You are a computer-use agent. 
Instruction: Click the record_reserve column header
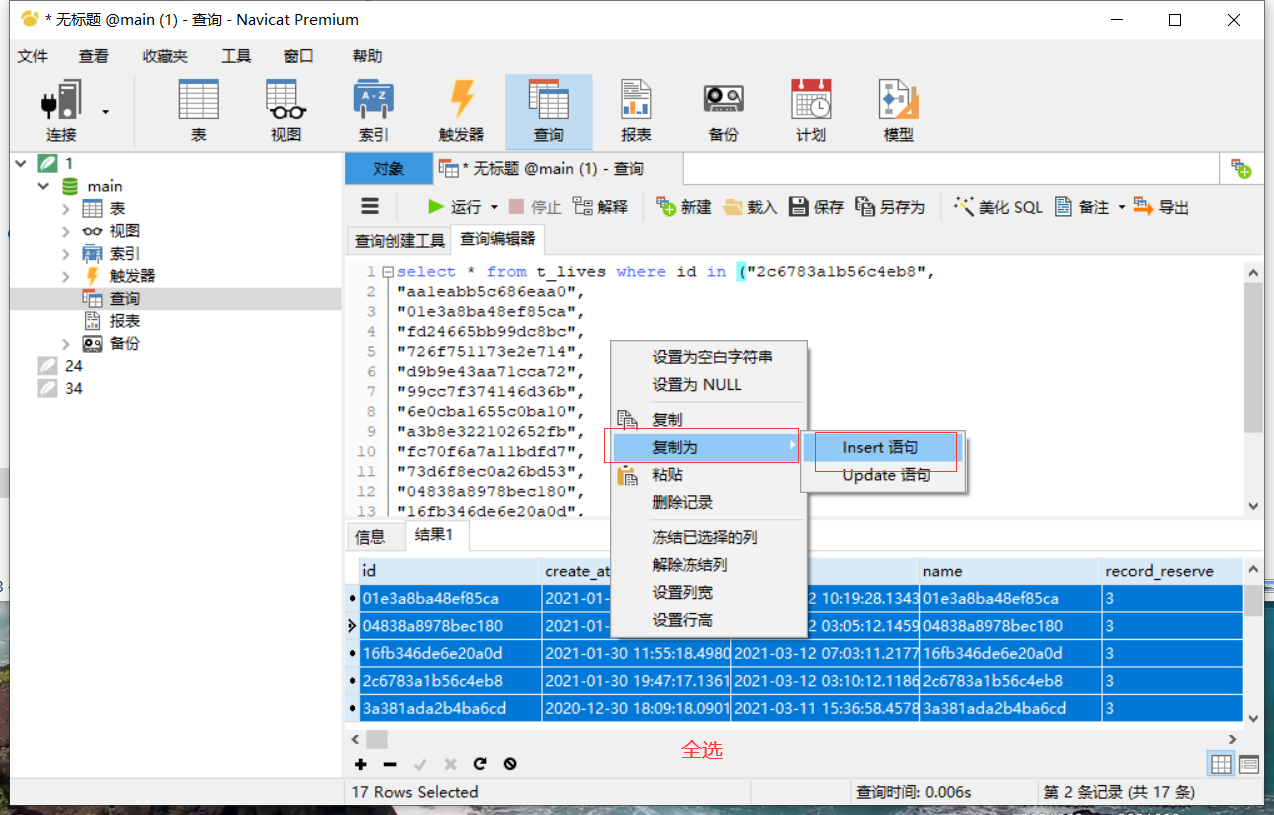point(1170,571)
